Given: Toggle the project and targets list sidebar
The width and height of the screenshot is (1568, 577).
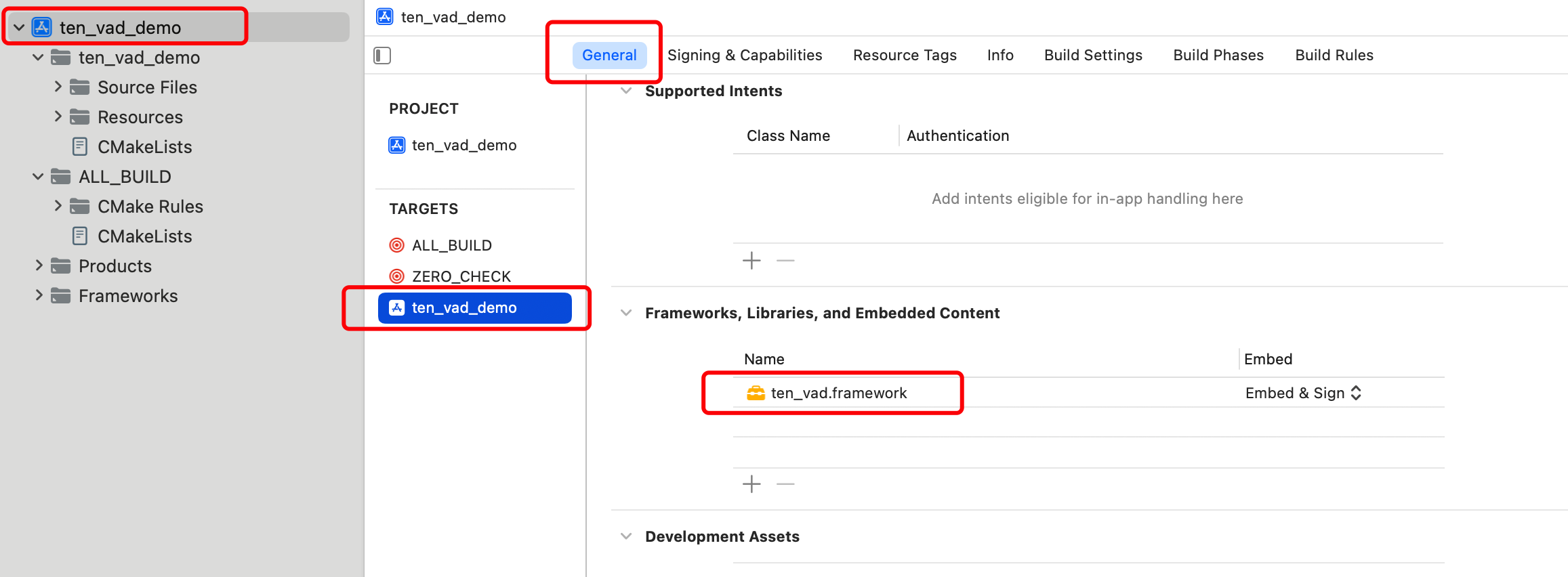Looking at the screenshot, I should pyautogui.click(x=382, y=56).
